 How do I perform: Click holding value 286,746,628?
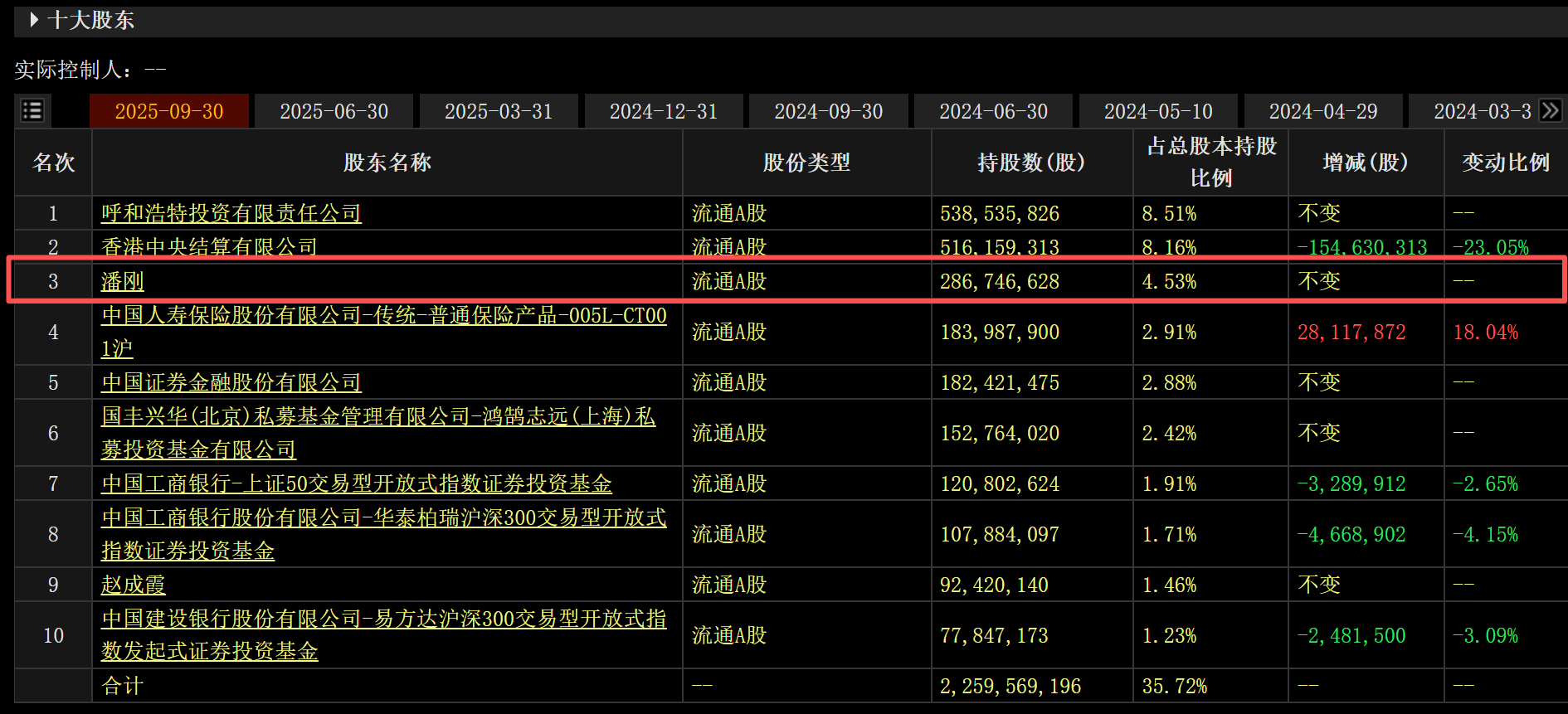1000,281
